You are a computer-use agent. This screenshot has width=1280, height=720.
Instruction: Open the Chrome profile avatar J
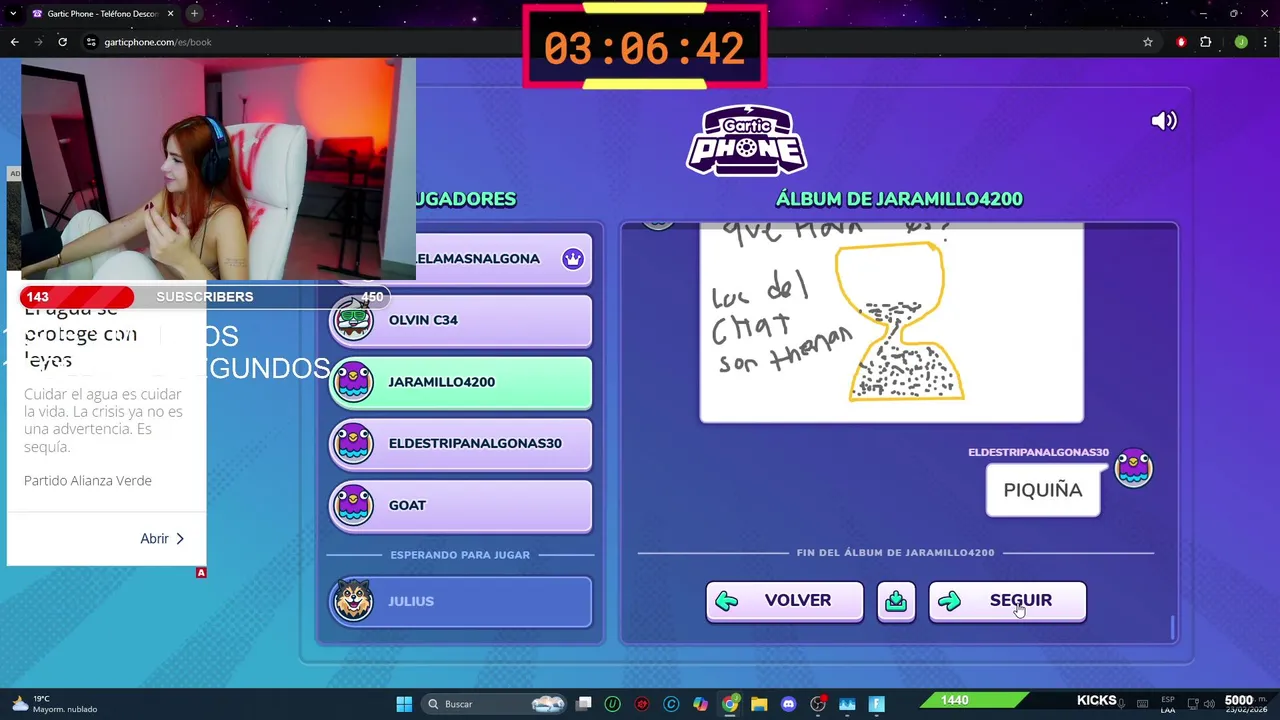coord(1241,42)
